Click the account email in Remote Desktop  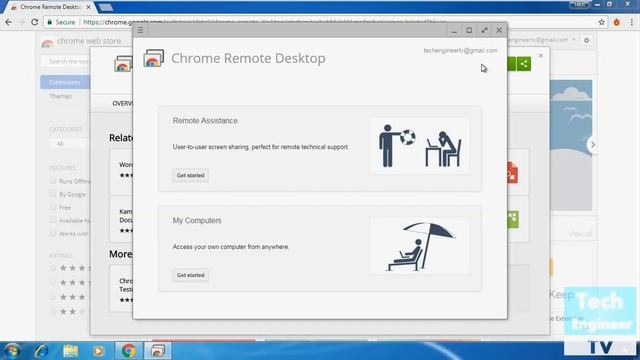pos(460,51)
